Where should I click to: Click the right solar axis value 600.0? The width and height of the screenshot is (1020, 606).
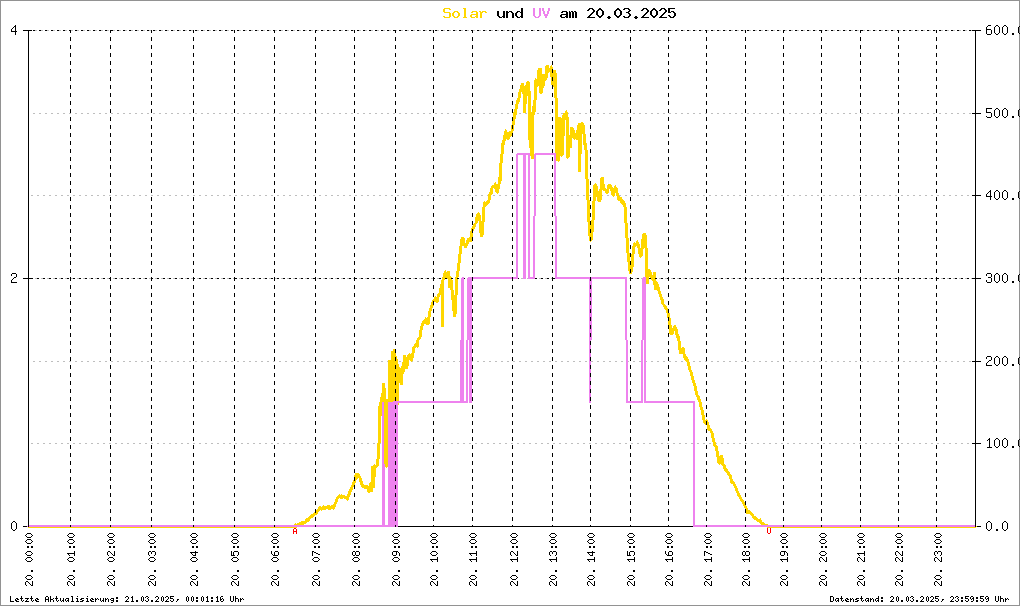click(x=1001, y=30)
